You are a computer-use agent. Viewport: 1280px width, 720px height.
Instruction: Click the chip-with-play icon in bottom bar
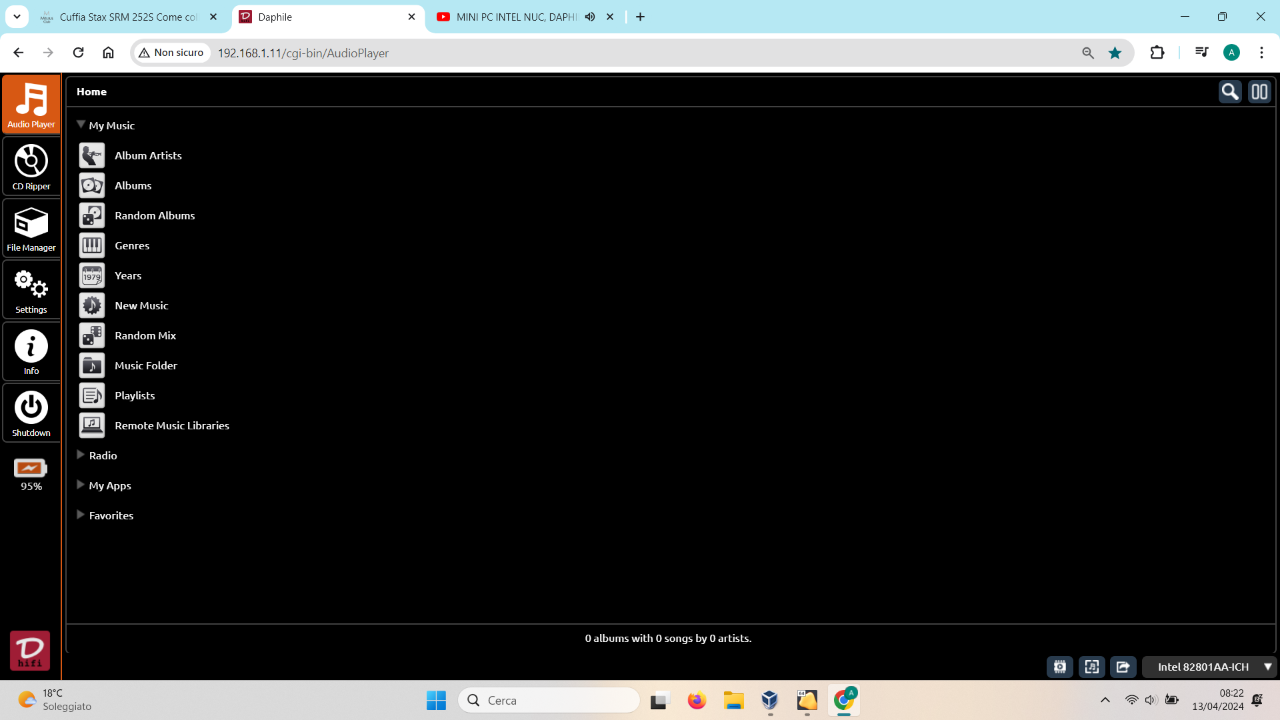1060,667
